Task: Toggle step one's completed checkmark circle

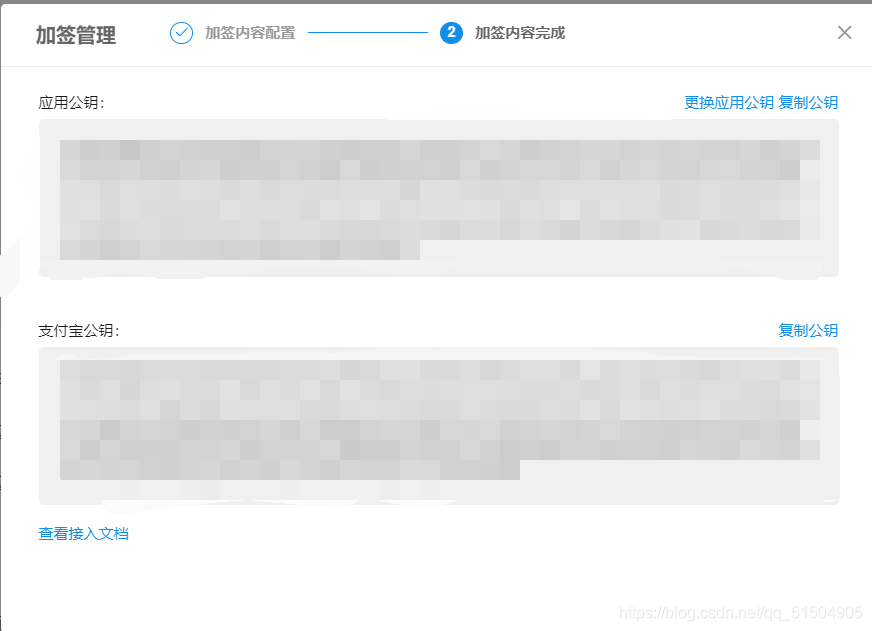Action: tap(181, 32)
